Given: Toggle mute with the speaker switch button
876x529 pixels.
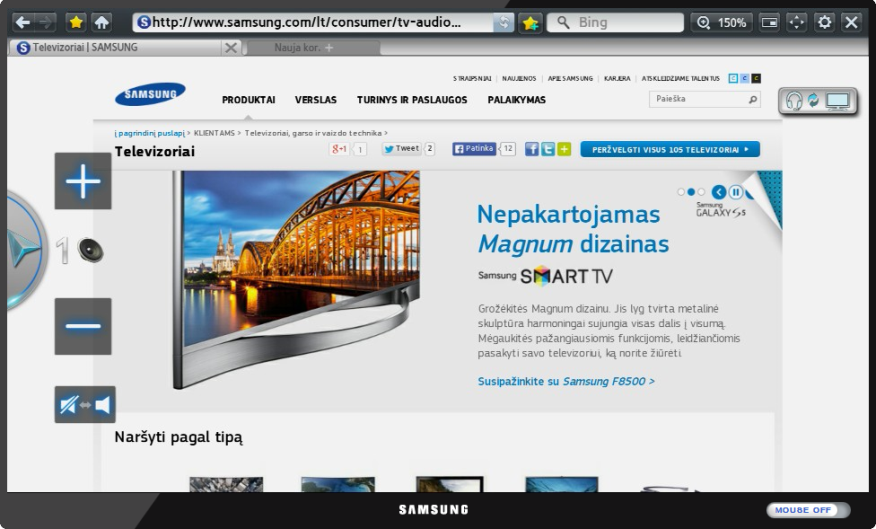Looking at the screenshot, I should [x=85, y=404].
